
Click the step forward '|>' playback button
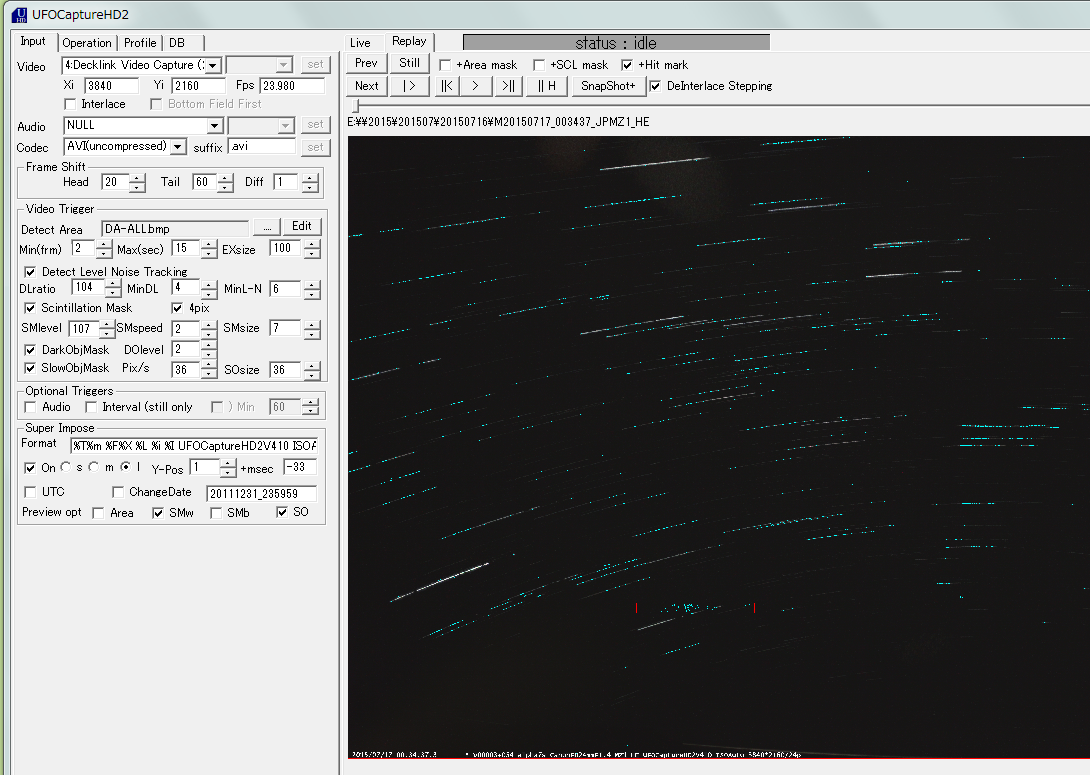tap(409, 86)
